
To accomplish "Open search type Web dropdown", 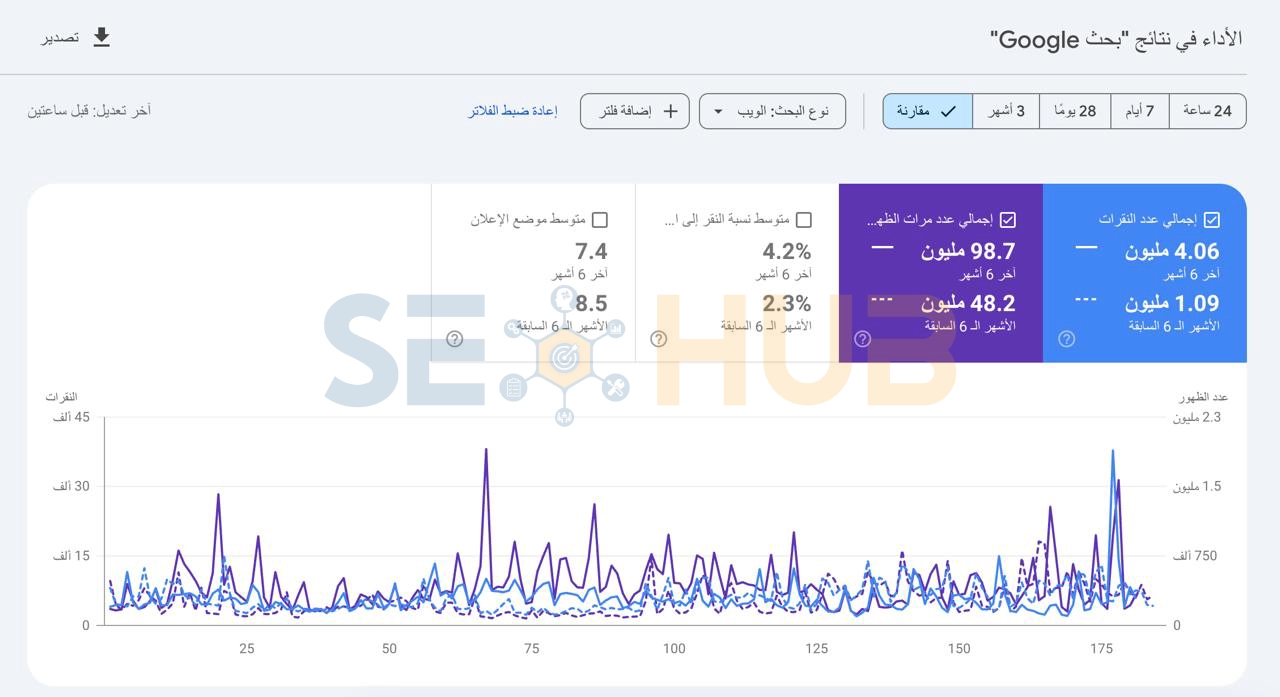I will 772,111.
